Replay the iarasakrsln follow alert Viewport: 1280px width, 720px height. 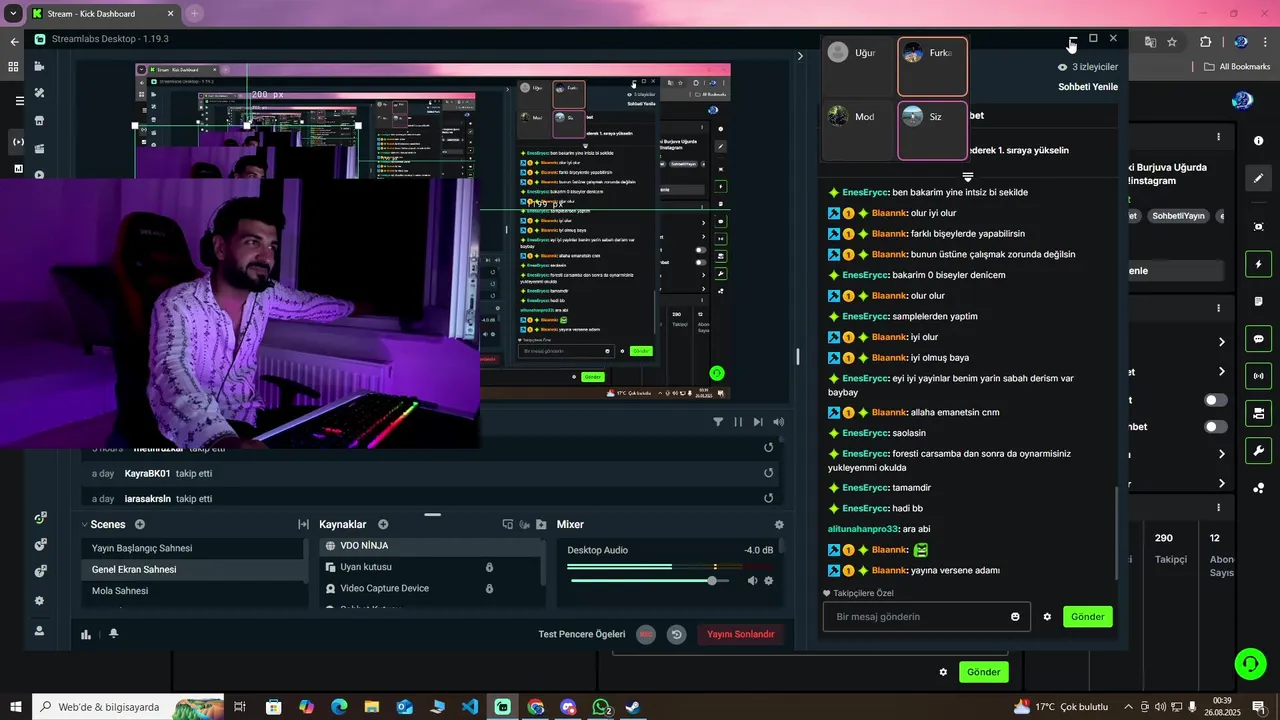[x=769, y=498]
